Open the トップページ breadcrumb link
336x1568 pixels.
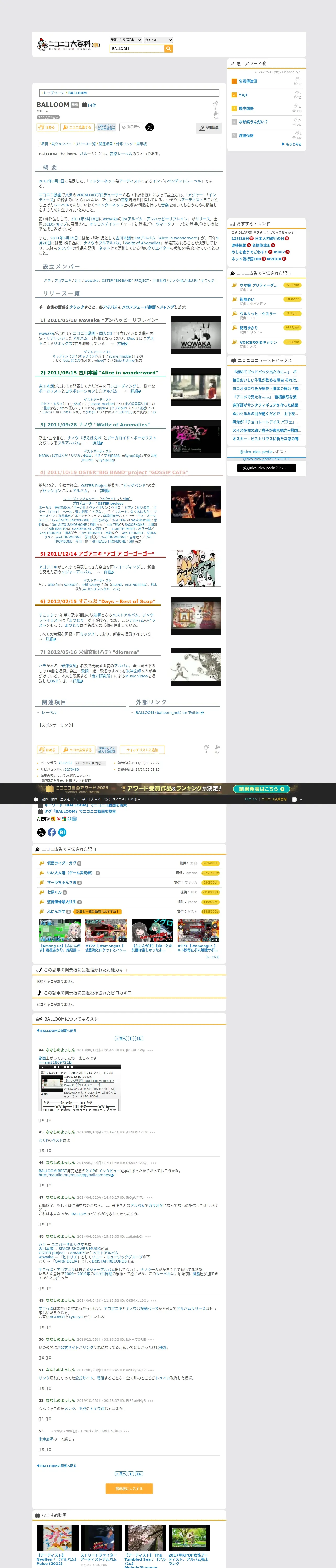pyautogui.click(x=53, y=93)
